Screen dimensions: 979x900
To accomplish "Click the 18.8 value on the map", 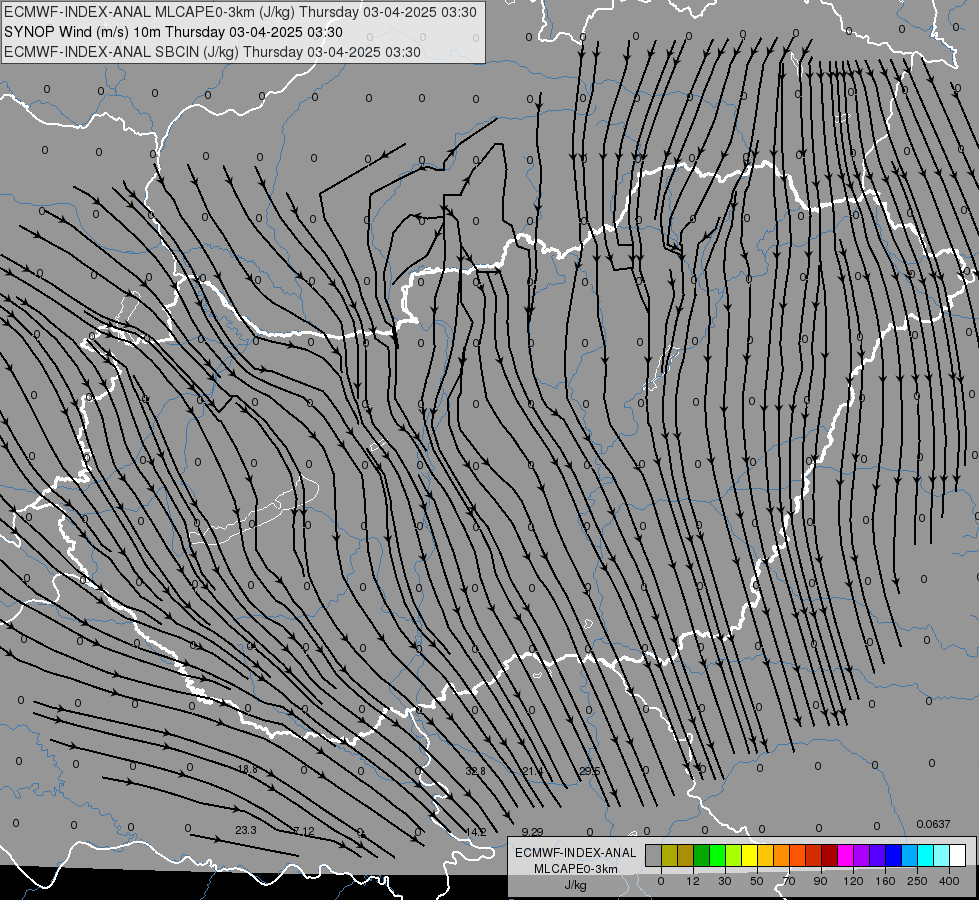I will click(247, 769).
